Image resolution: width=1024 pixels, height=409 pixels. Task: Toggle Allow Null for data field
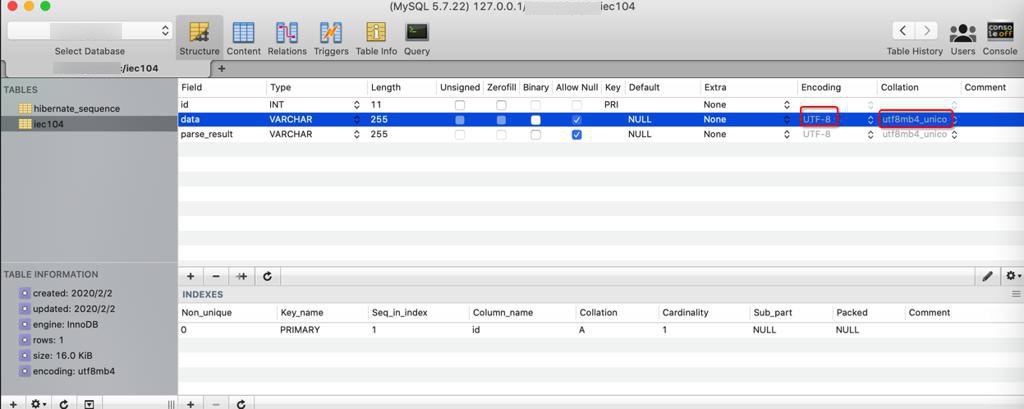[577, 120]
